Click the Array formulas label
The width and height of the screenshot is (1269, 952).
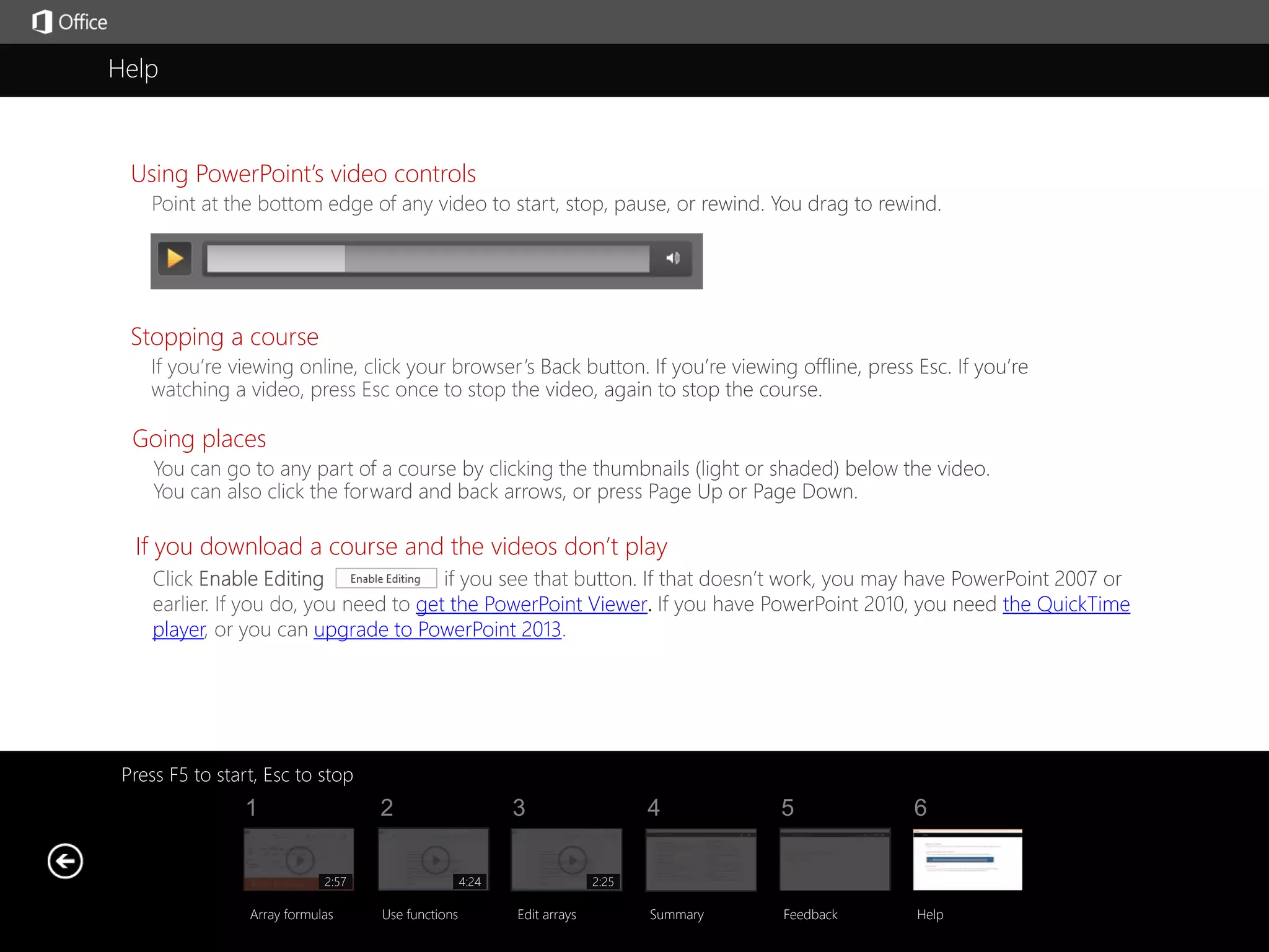point(291,914)
